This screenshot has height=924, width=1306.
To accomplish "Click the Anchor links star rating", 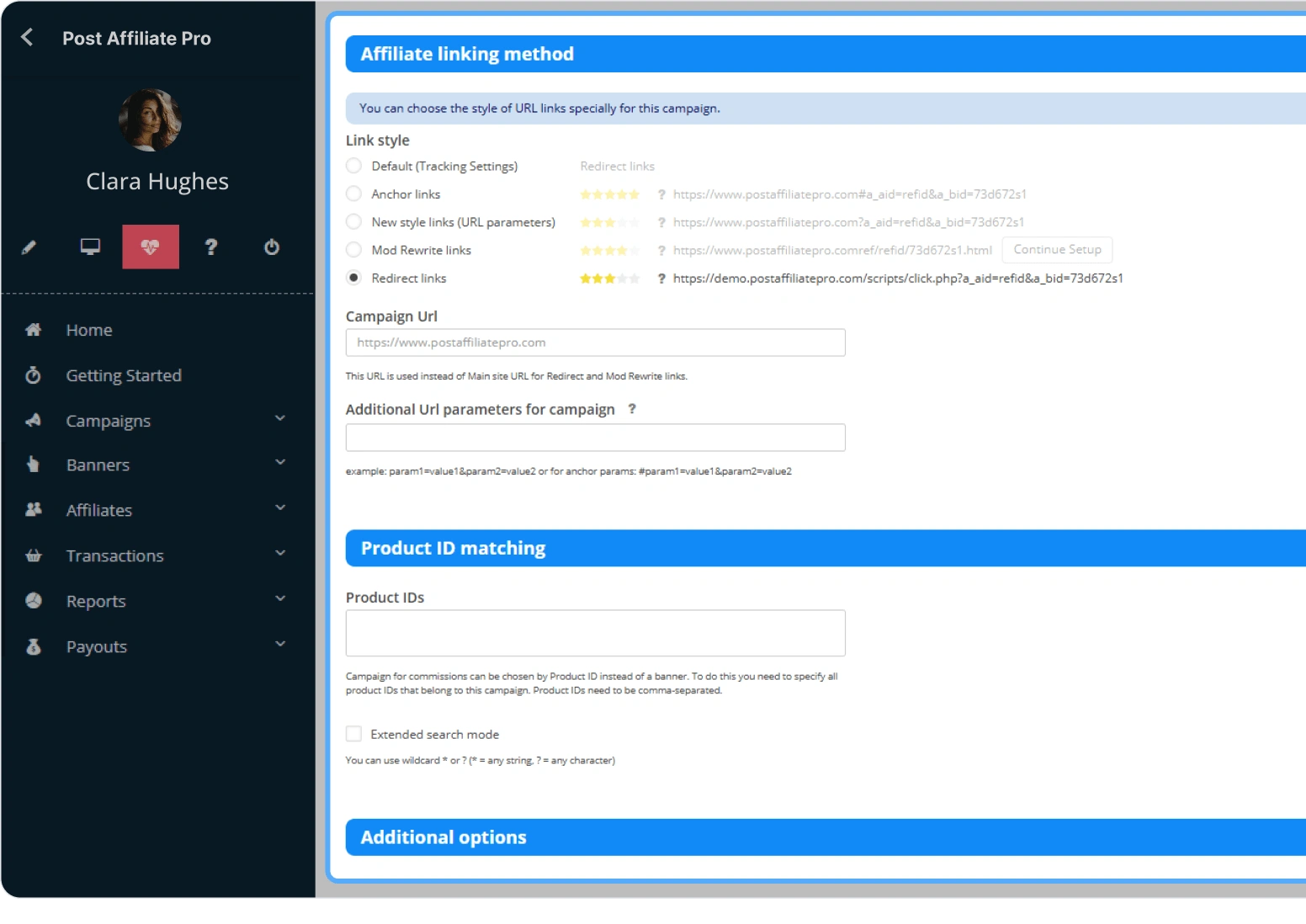I will click(610, 194).
